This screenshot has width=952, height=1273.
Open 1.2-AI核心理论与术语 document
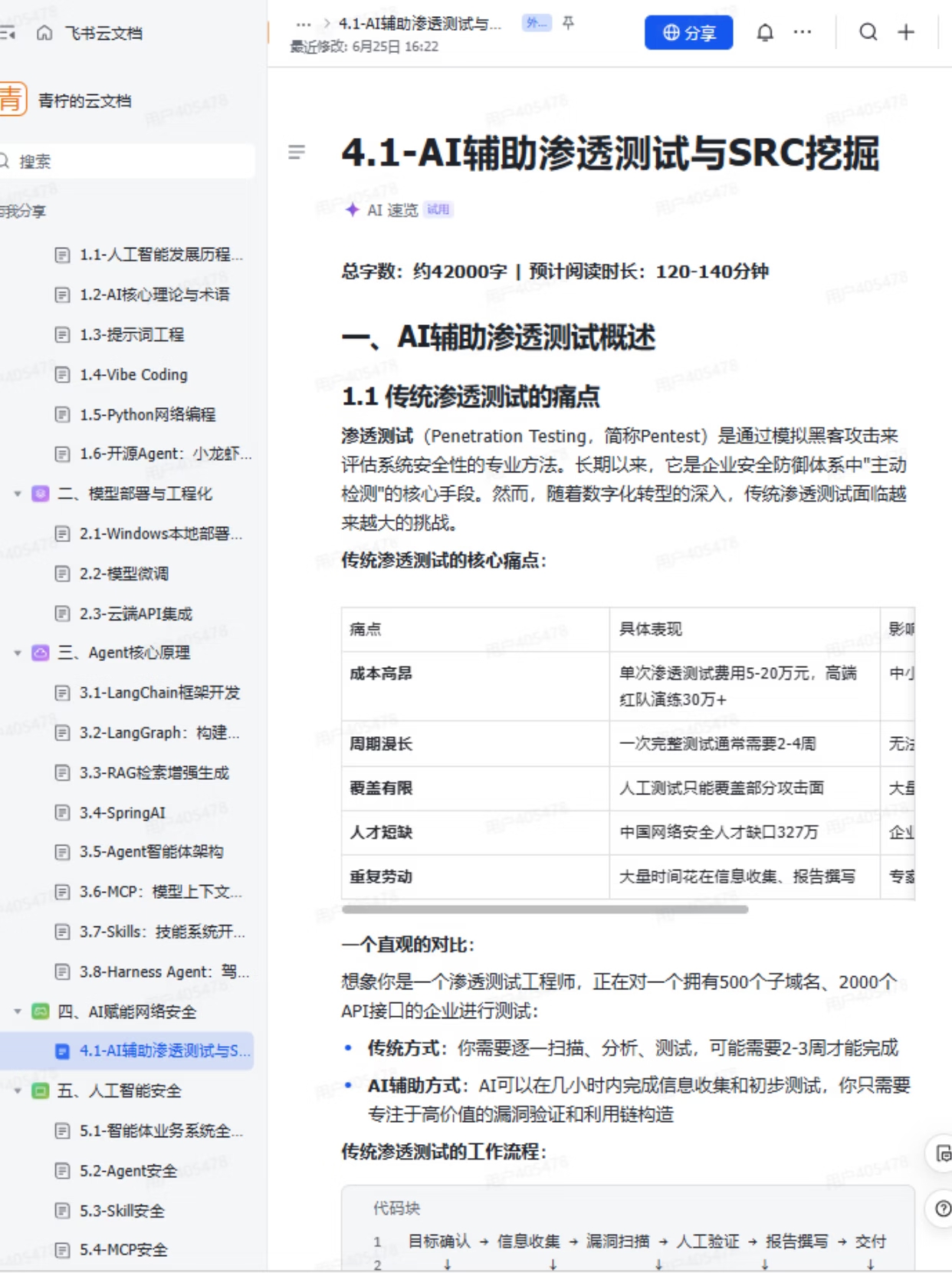point(153,294)
